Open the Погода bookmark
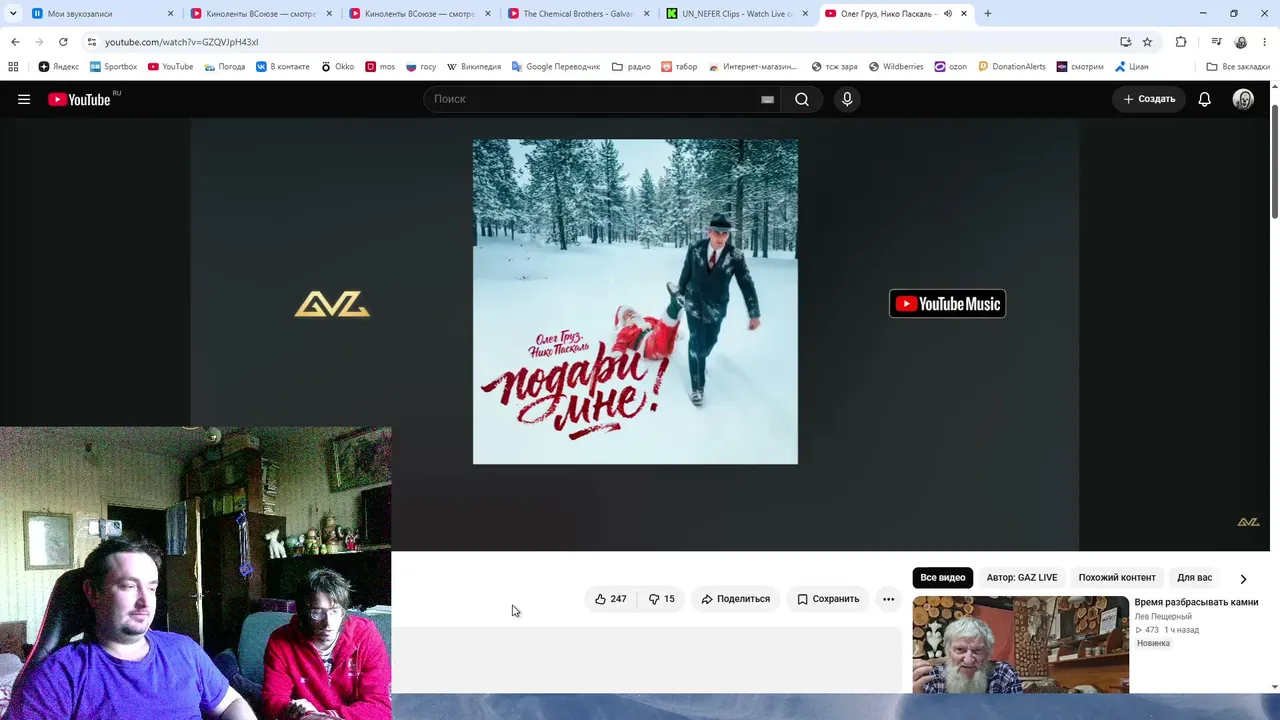The width and height of the screenshot is (1280, 720). click(x=224, y=67)
